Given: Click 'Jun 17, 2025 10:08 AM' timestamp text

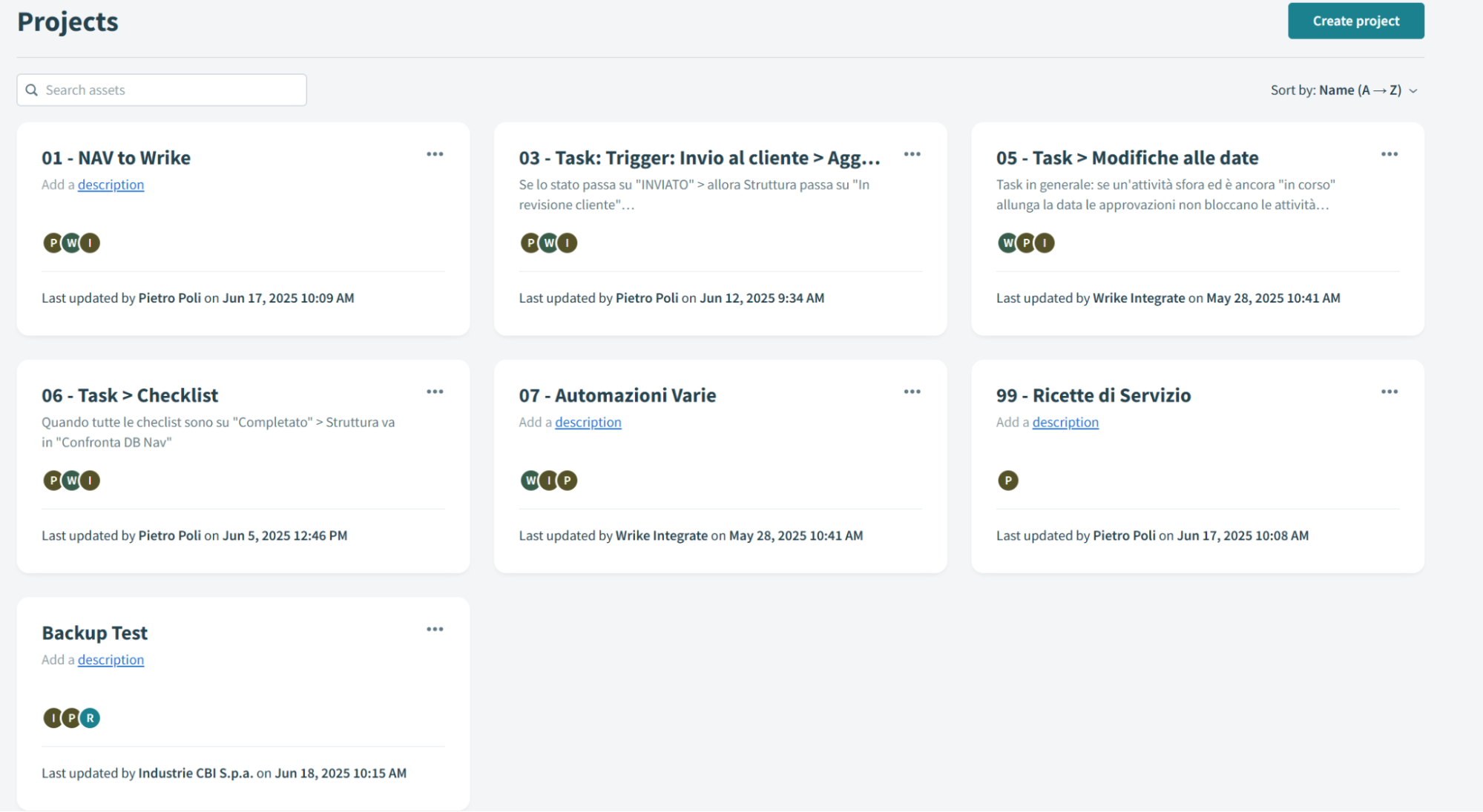Looking at the screenshot, I should point(1243,535).
